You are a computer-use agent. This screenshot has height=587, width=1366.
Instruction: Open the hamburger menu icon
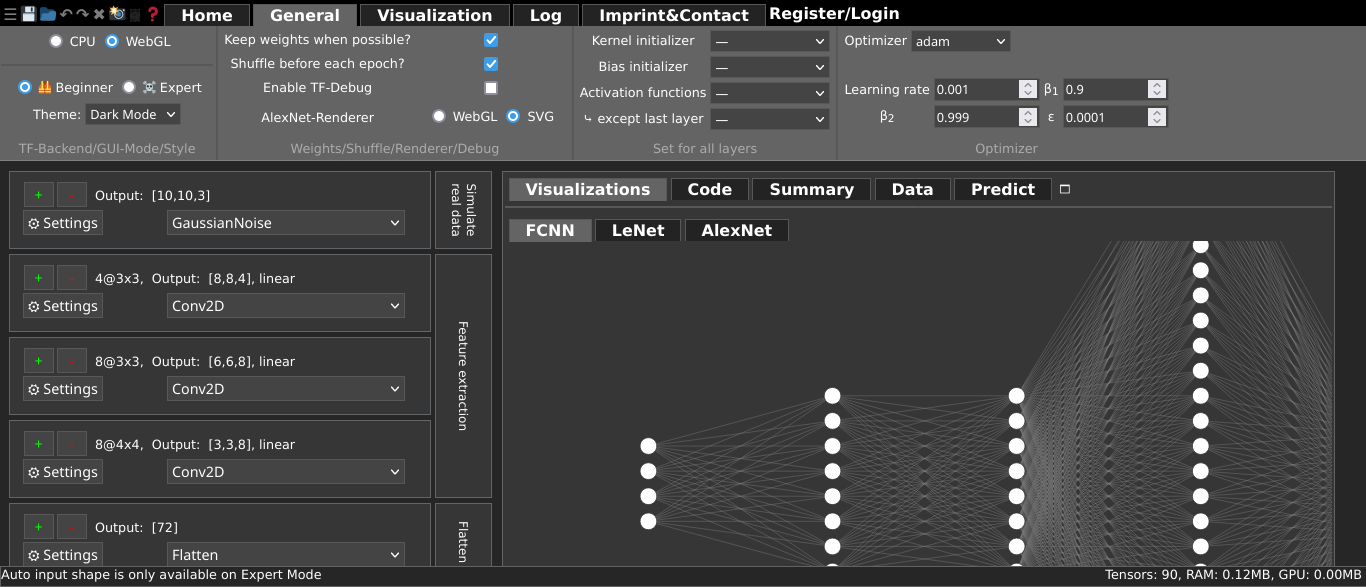click(x=10, y=14)
